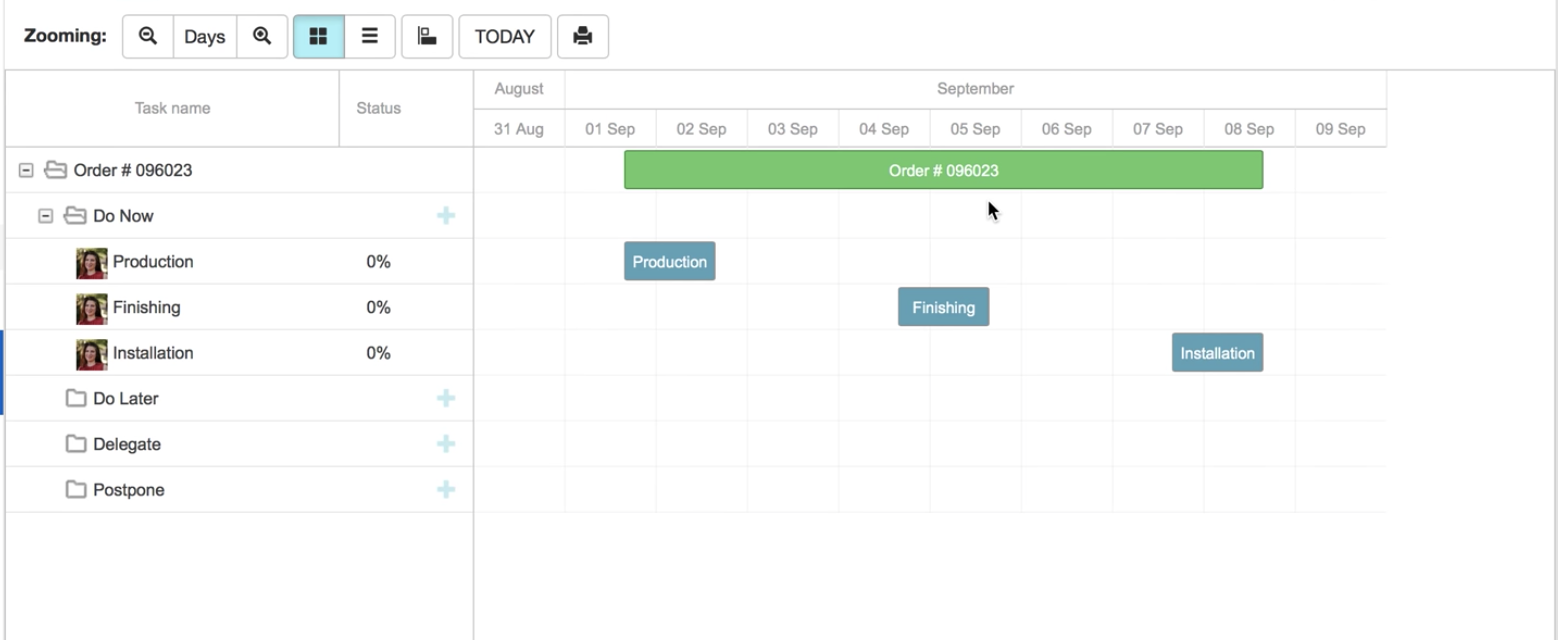Click the green Order # 096023 summary bar
Viewport: 1558px width, 640px height.
[943, 170]
